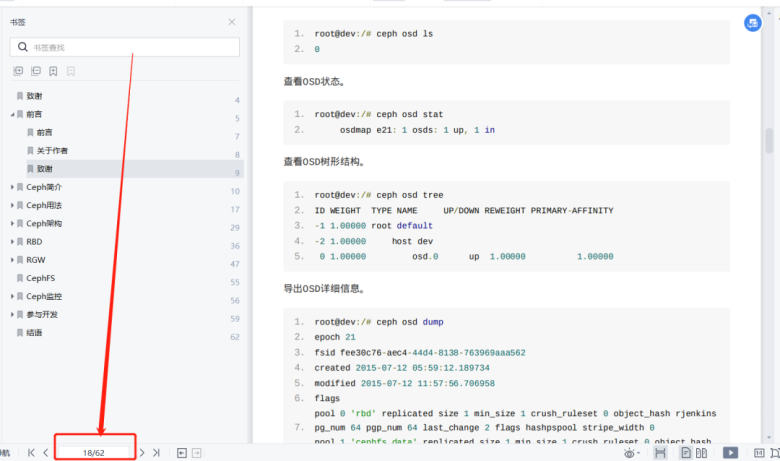Select the fit width view icon
The image size is (780, 461).
coord(660,453)
